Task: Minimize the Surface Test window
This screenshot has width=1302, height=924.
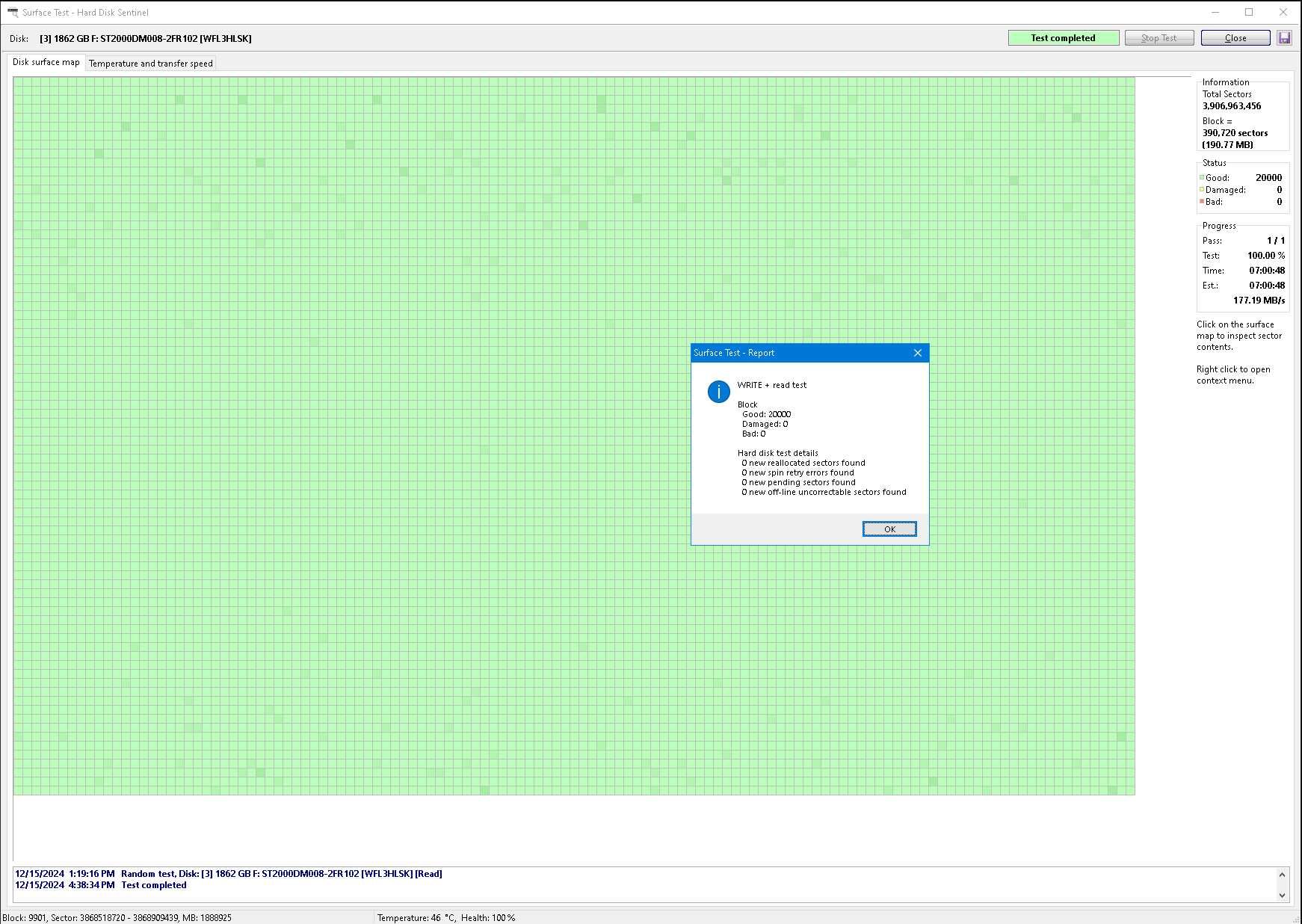Action: click(1215, 12)
